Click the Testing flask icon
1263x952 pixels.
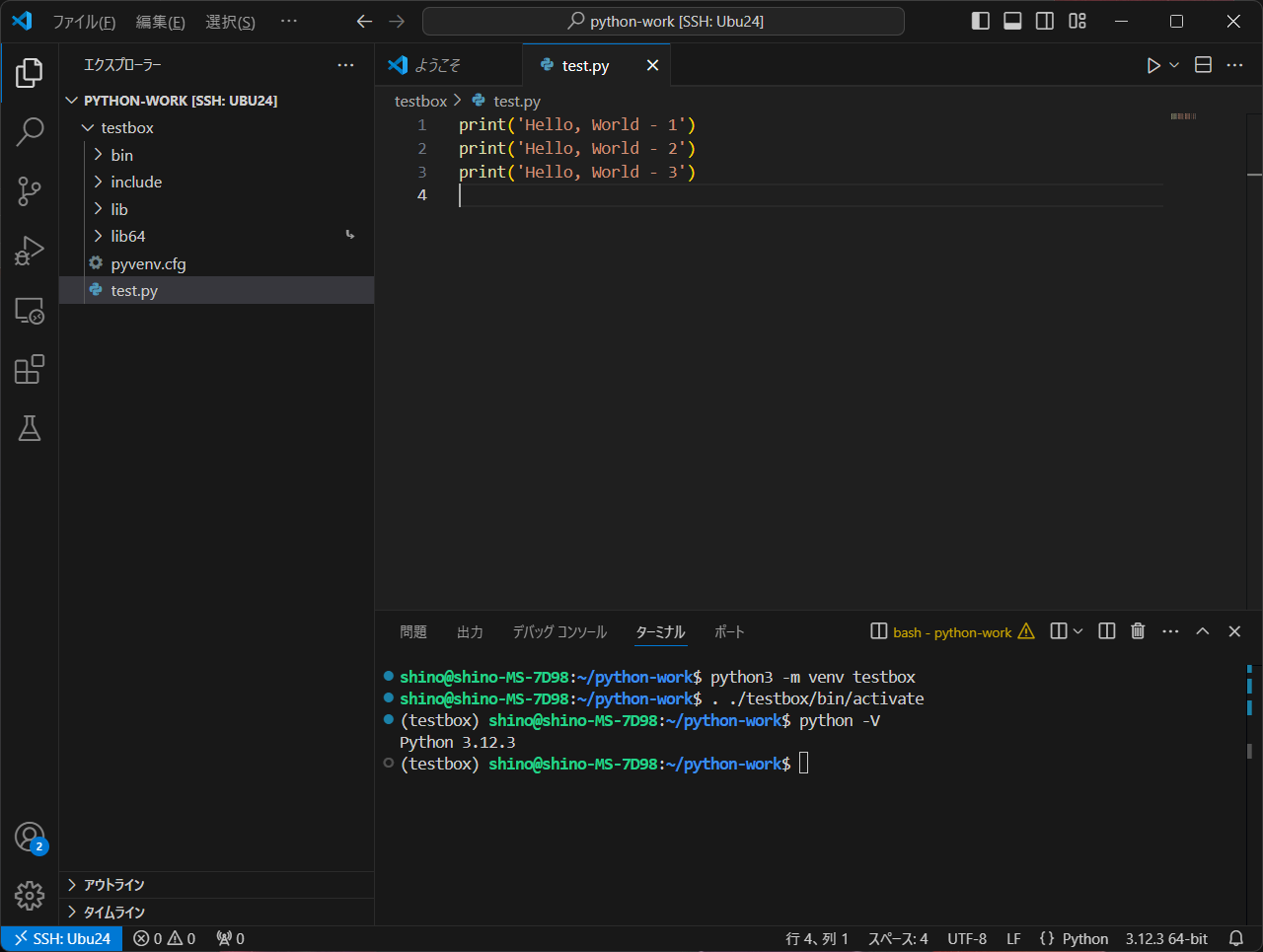click(x=29, y=428)
